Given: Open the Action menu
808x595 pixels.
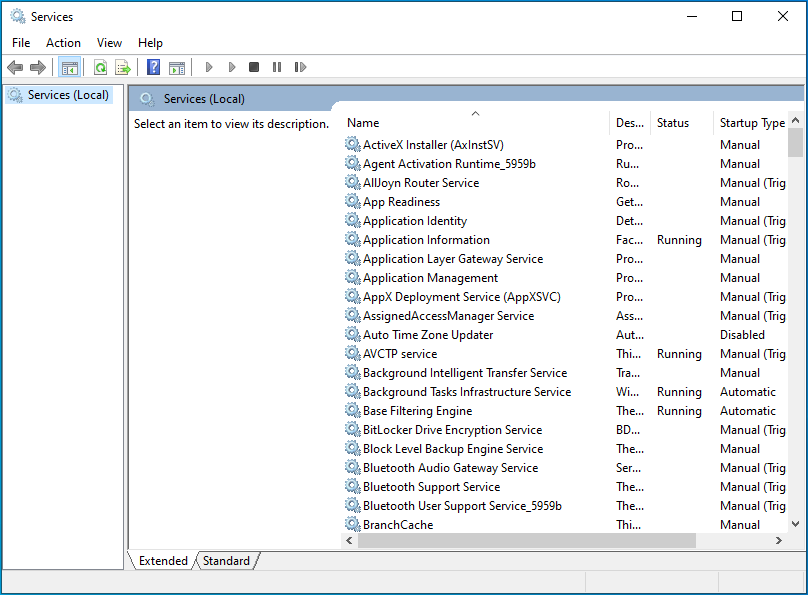Looking at the screenshot, I should 63,43.
